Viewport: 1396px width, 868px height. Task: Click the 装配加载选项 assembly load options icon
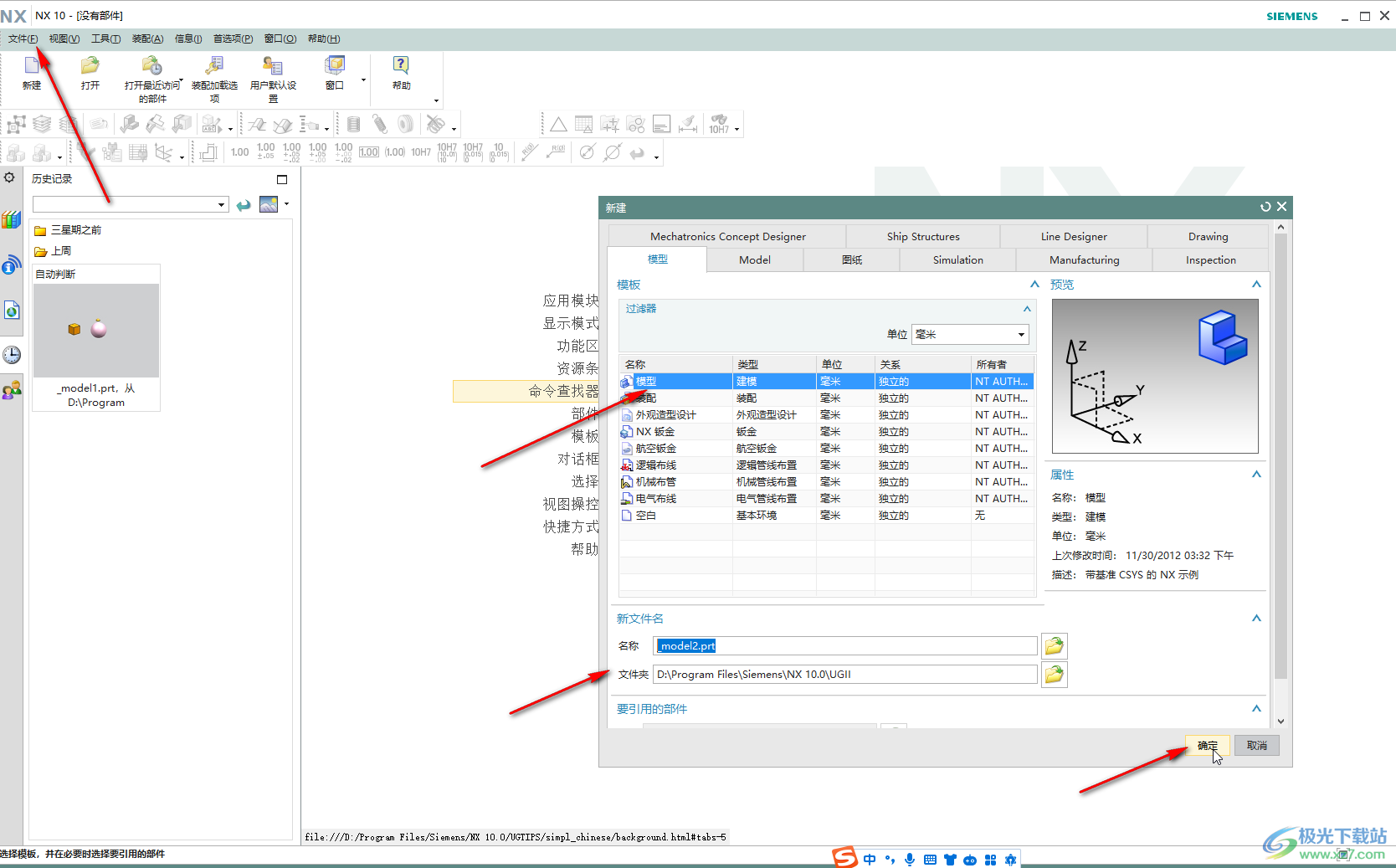coord(214,65)
